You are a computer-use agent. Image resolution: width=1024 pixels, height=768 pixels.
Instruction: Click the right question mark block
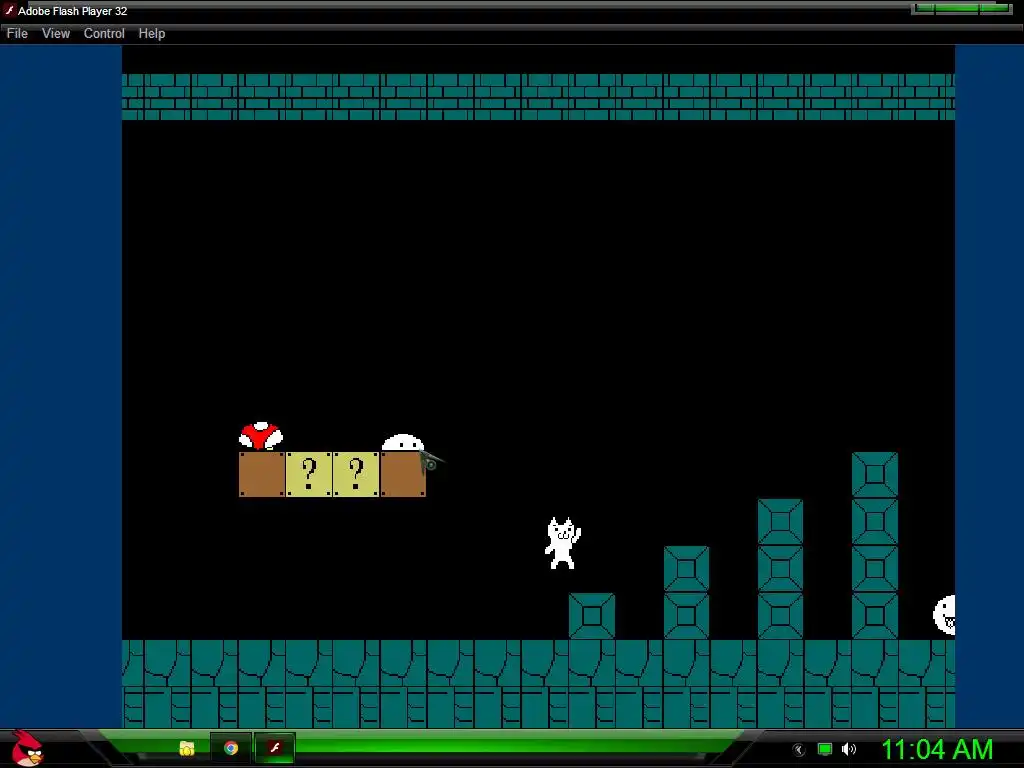tap(356, 474)
